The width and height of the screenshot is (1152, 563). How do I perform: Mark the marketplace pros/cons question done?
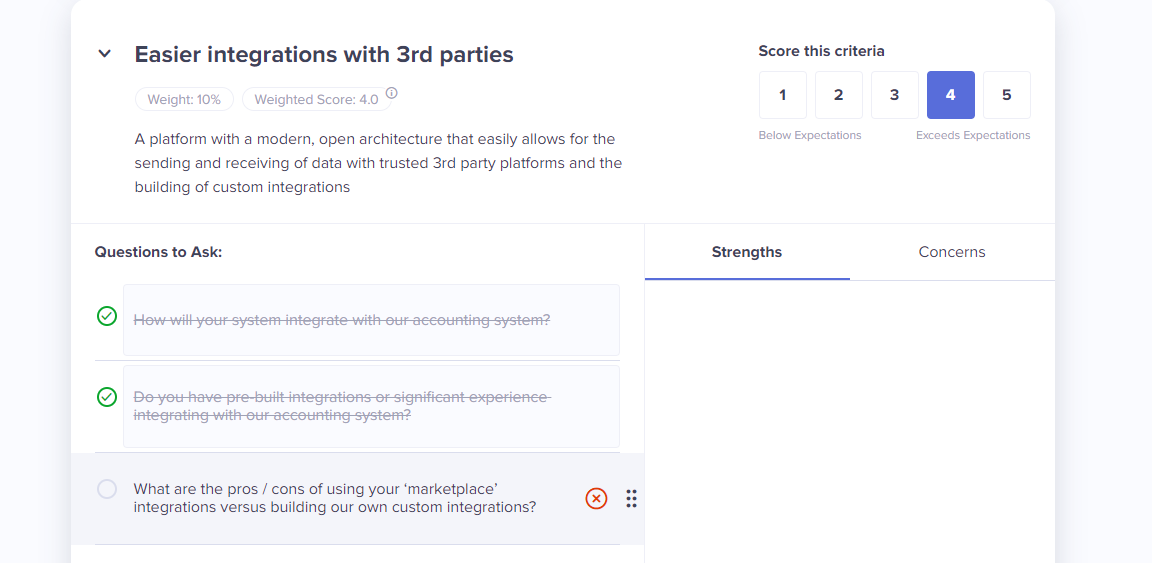pyautogui.click(x=107, y=489)
